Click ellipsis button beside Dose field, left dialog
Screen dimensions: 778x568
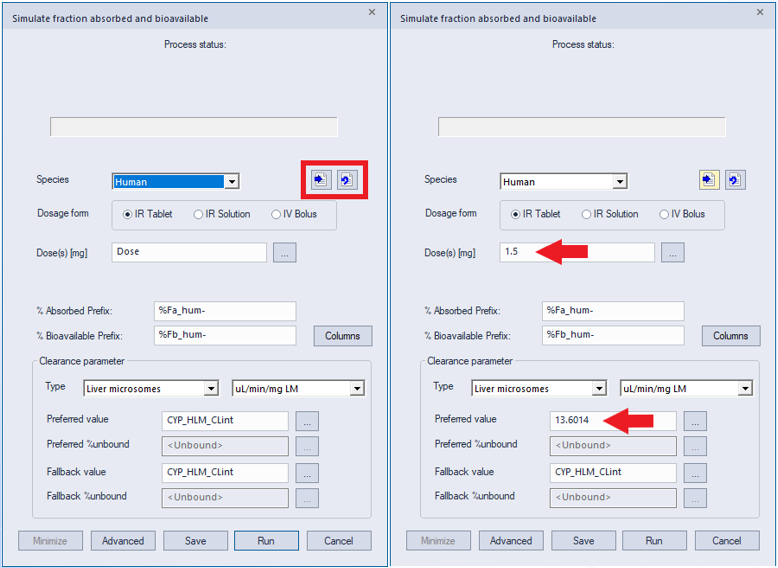(285, 252)
